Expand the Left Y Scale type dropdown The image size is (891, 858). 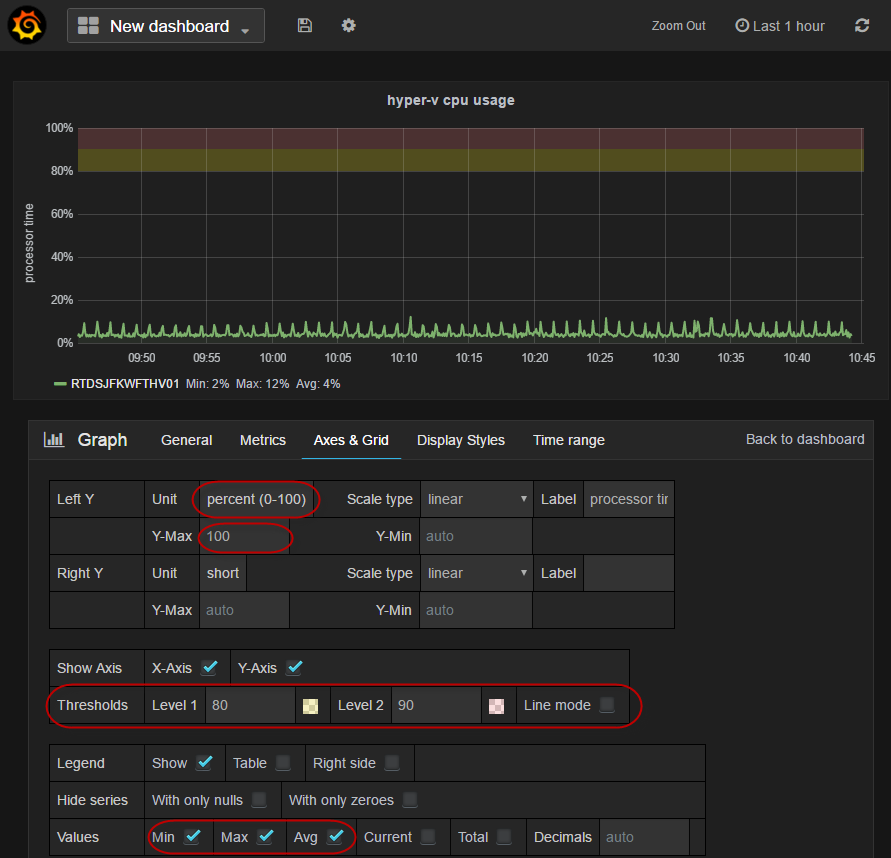[477, 499]
